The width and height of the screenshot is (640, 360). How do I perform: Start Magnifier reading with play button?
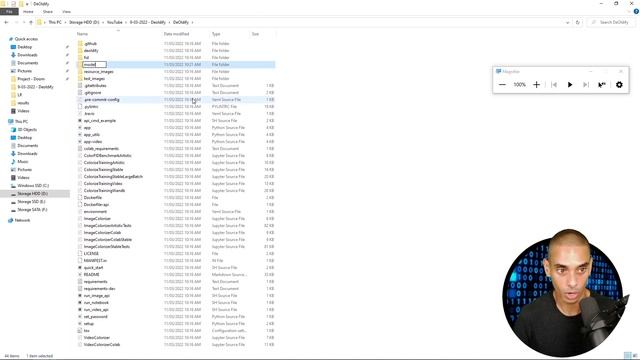(x=570, y=84)
